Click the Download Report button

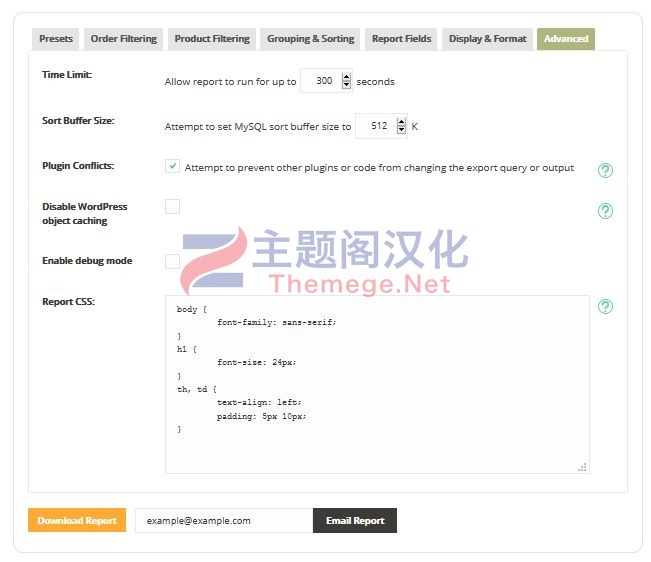click(77, 520)
